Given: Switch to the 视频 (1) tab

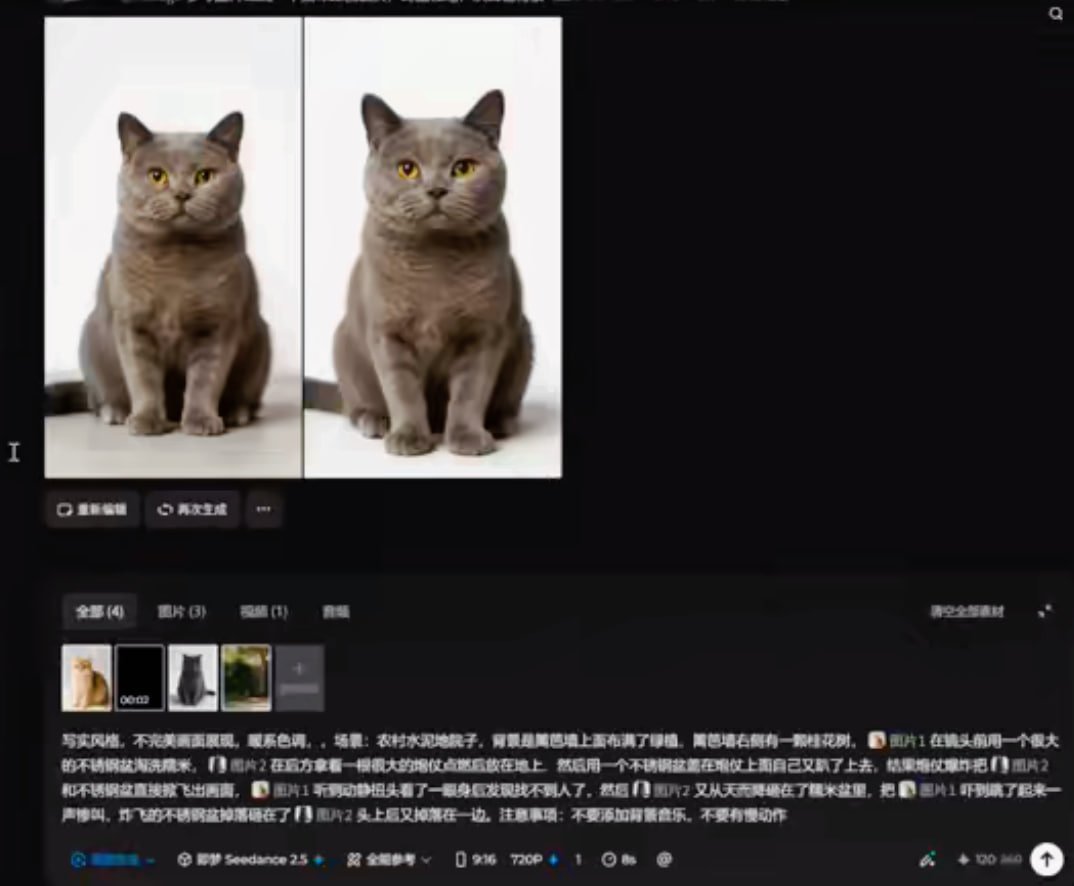Looking at the screenshot, I should coord(264,611).
